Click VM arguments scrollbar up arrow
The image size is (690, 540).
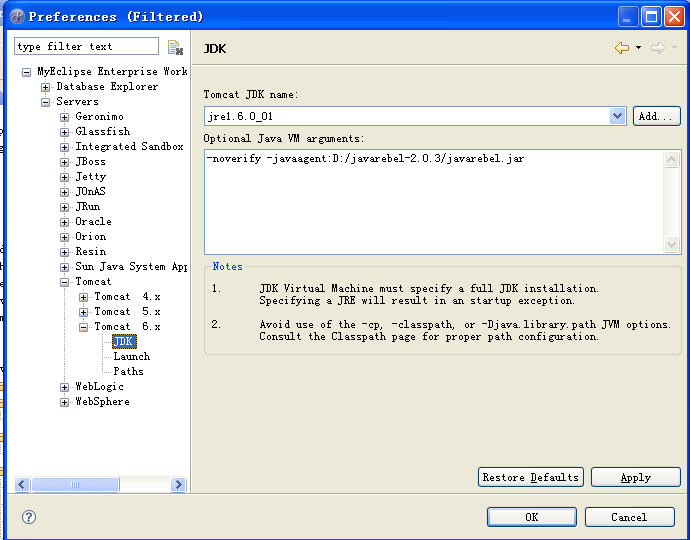click(x=672, y=159)
